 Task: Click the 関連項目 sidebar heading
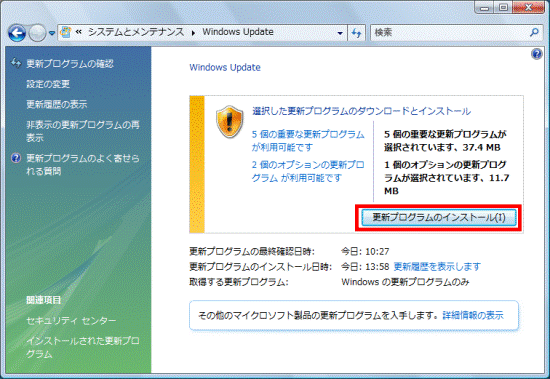44,300
